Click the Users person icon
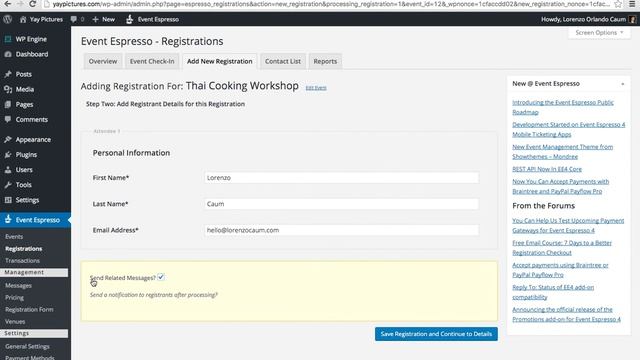This screenshot has height=360, width=640. point(8,170)
